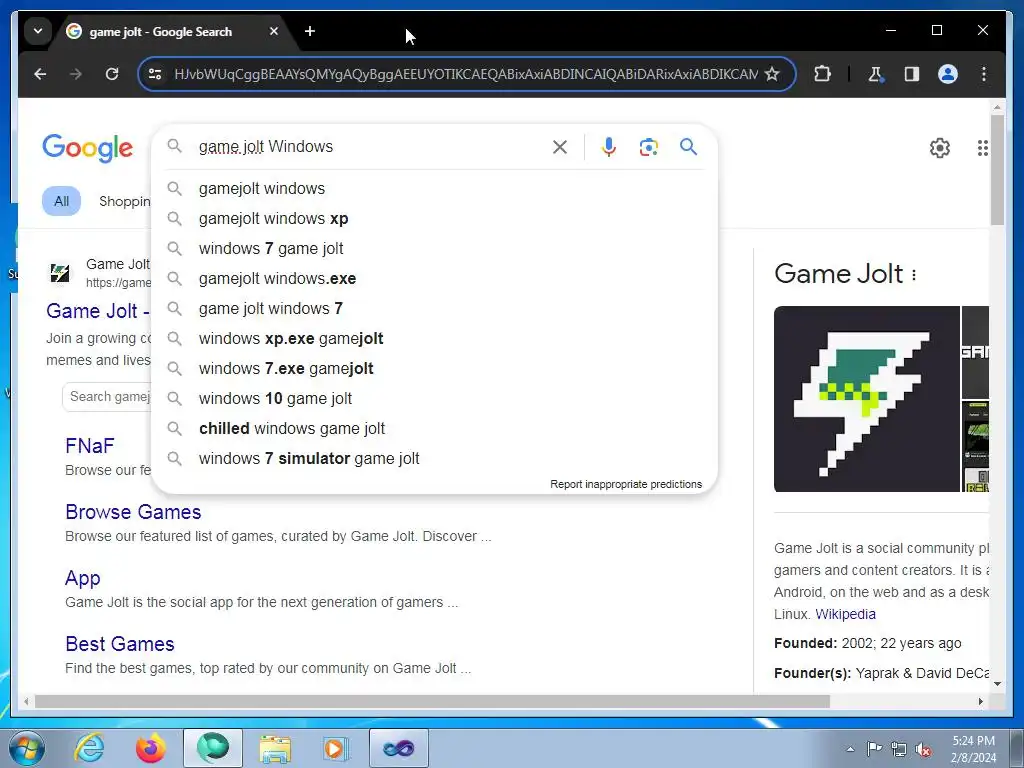
Task: Choose suggestion 'gamejolt windows xp'
Action: (x=434, y=219)
